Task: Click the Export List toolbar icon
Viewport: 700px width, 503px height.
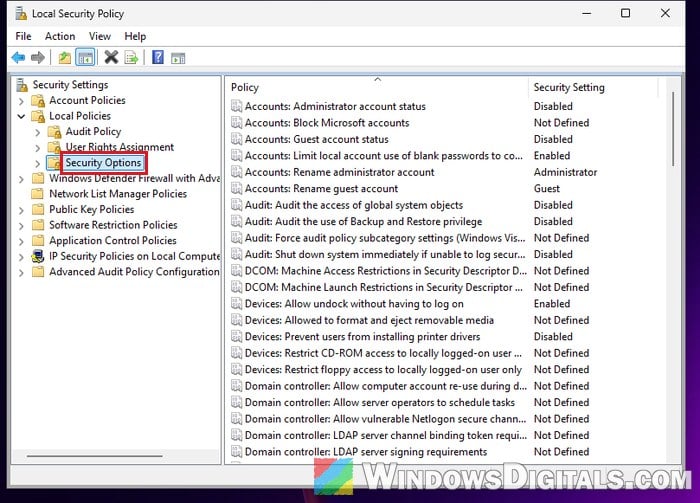Action: point(132,58)
